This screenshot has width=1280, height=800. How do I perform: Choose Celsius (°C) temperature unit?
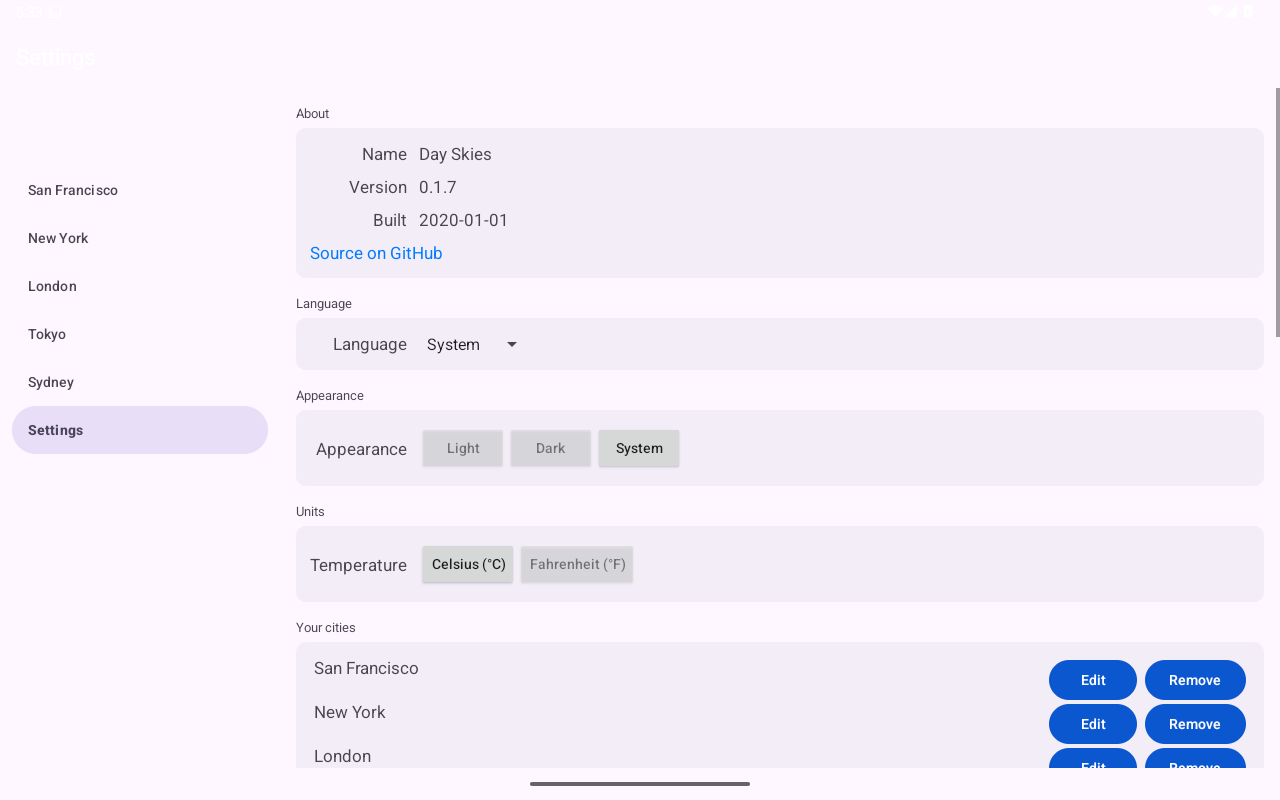(x=468, y=564)
